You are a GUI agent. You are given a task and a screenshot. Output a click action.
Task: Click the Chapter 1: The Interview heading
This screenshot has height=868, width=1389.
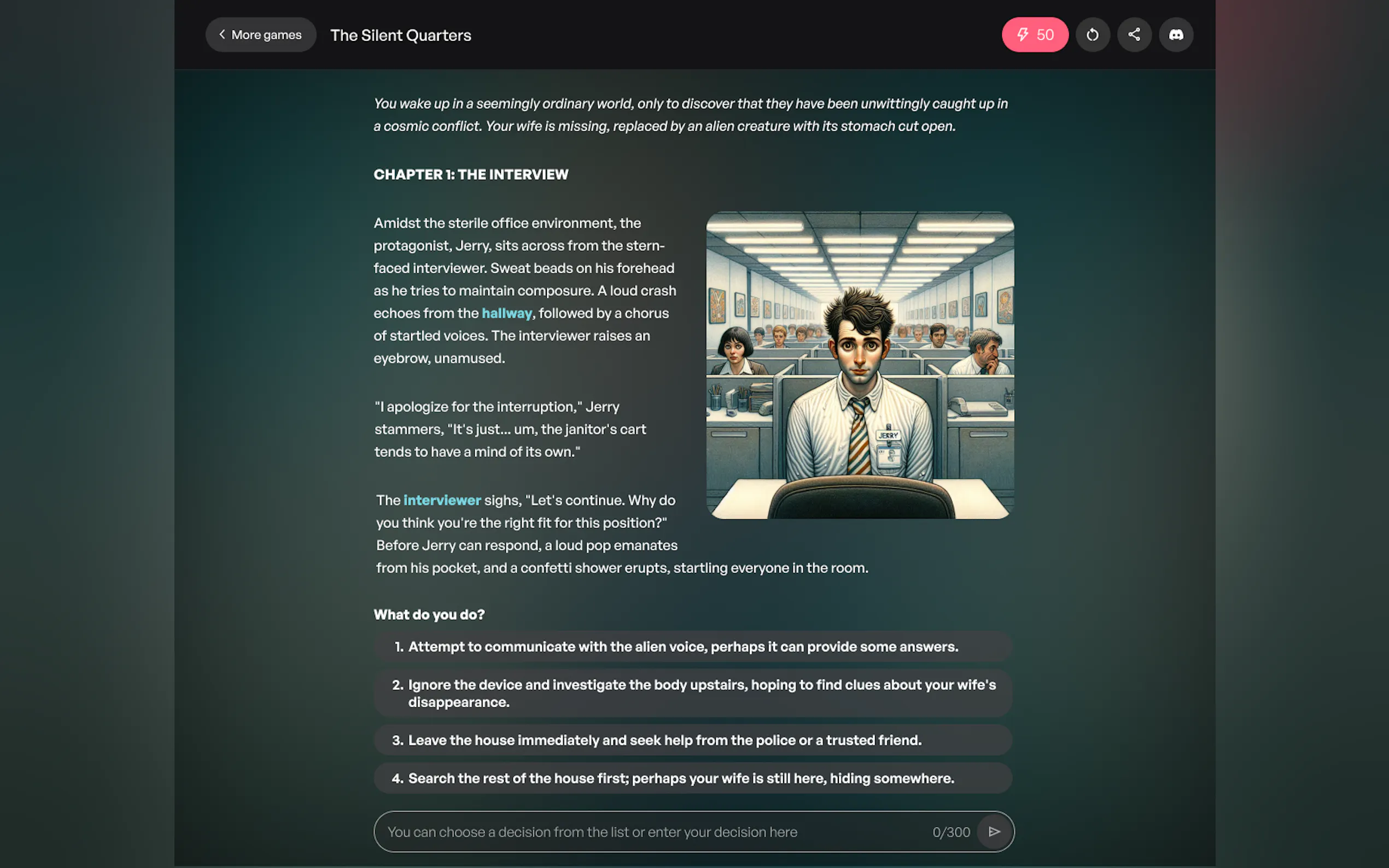click(x=470, y=174)
